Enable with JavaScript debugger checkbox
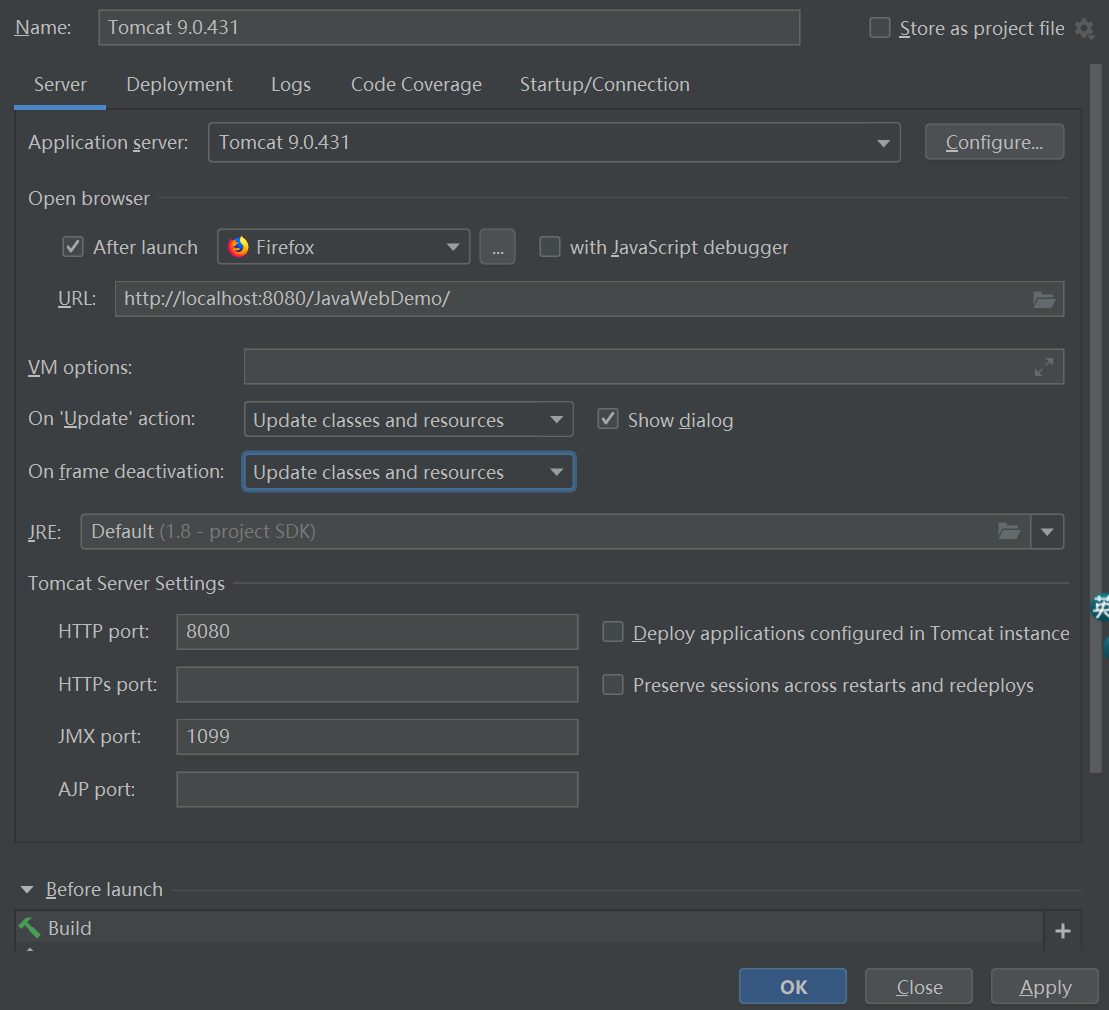 tap(550, 247)
